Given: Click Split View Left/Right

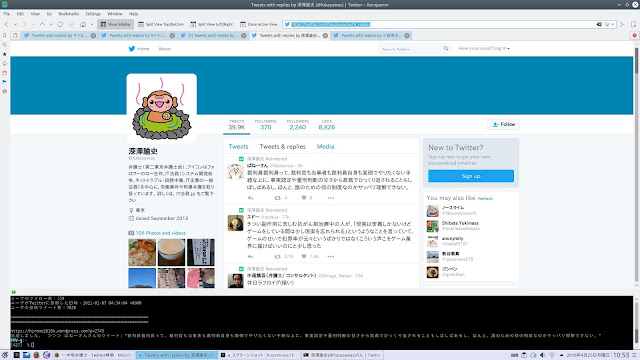Looking at the screenshot, I should click(212, 24).
